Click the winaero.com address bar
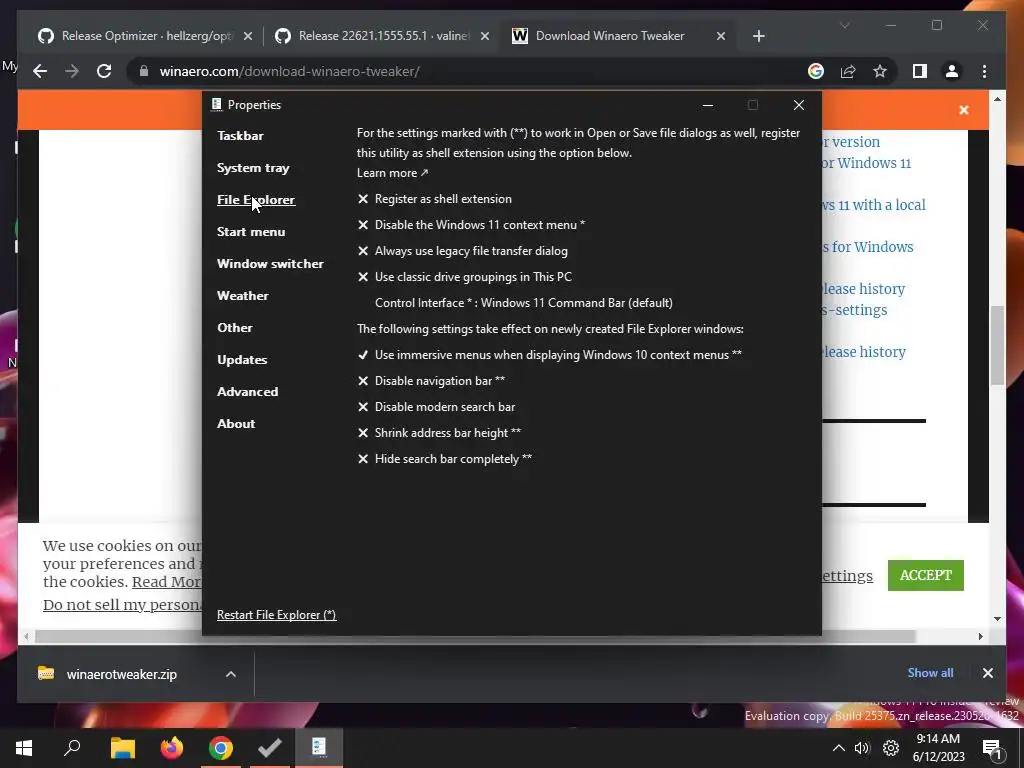This screenshot has height=768, width=1024. coord(470,71)
